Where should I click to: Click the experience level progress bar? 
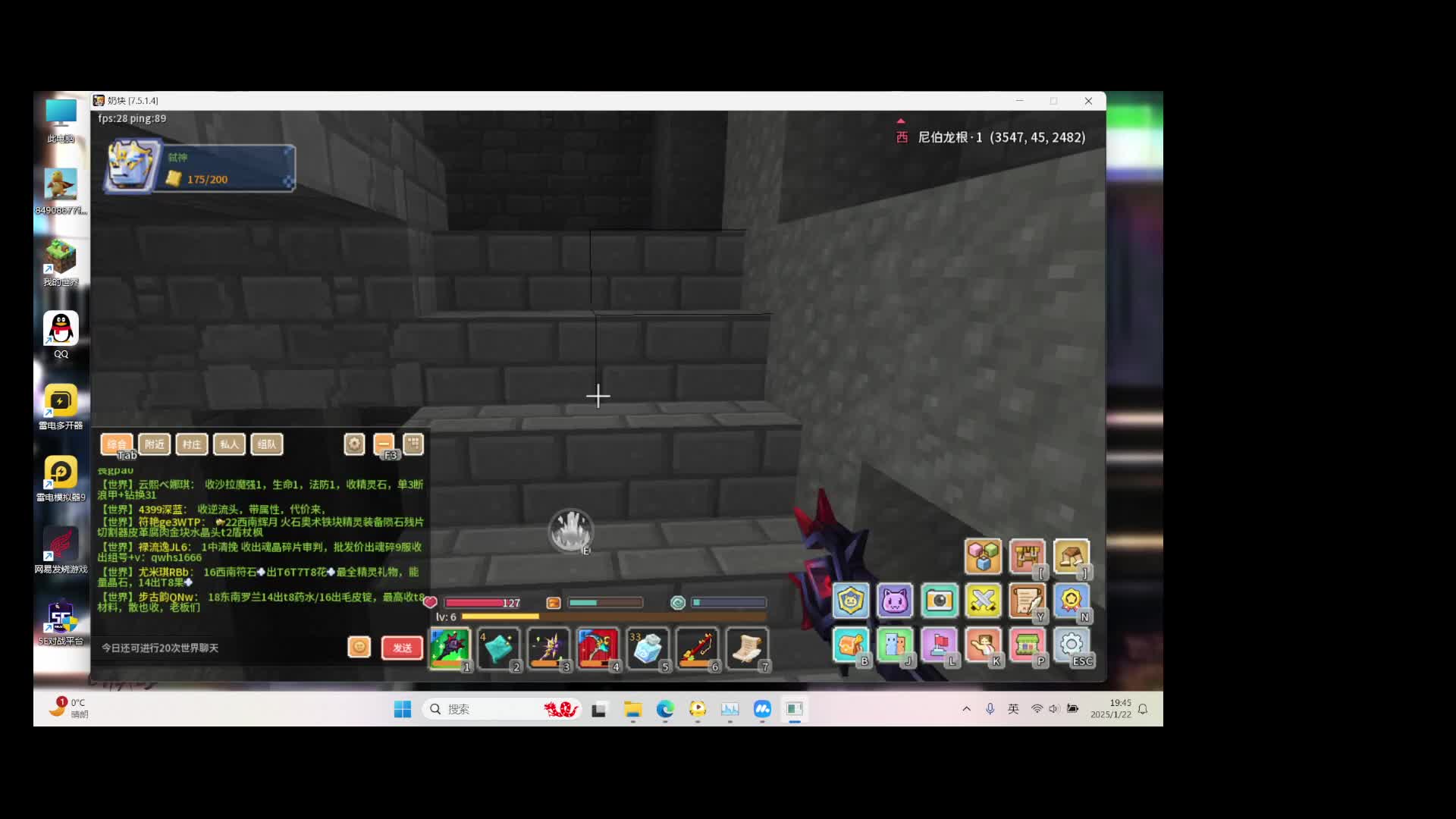[614, 617]
